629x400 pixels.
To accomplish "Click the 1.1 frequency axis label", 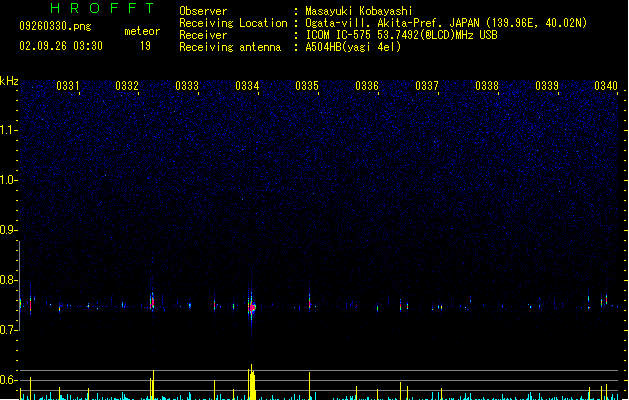I will [x=8, y=130].
